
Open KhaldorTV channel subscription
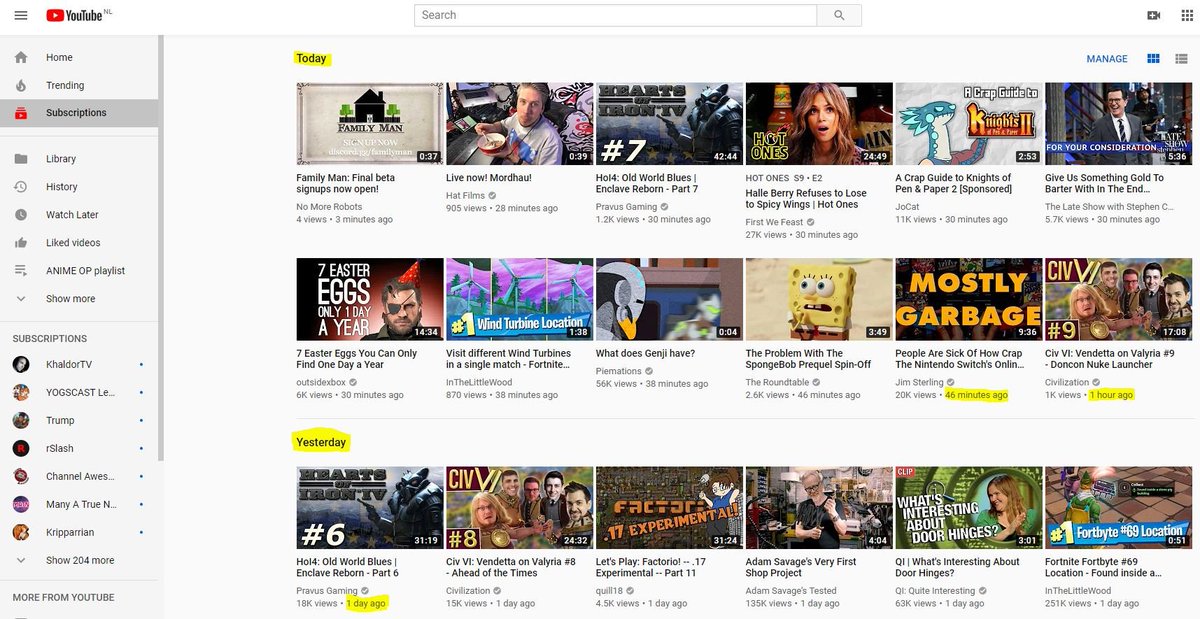[79, 365]
